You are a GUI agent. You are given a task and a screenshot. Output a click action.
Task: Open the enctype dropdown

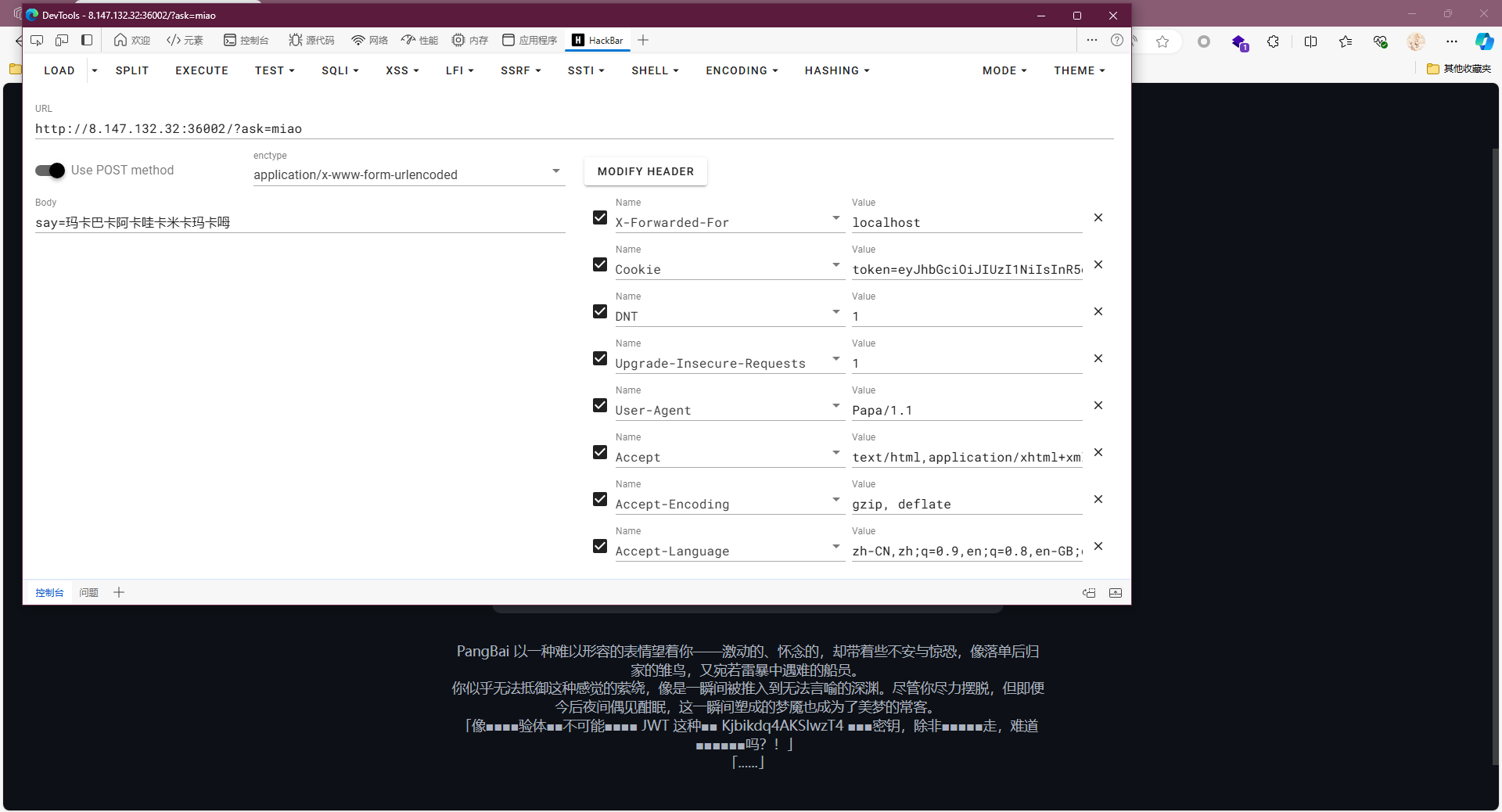[x=555, y=171]
